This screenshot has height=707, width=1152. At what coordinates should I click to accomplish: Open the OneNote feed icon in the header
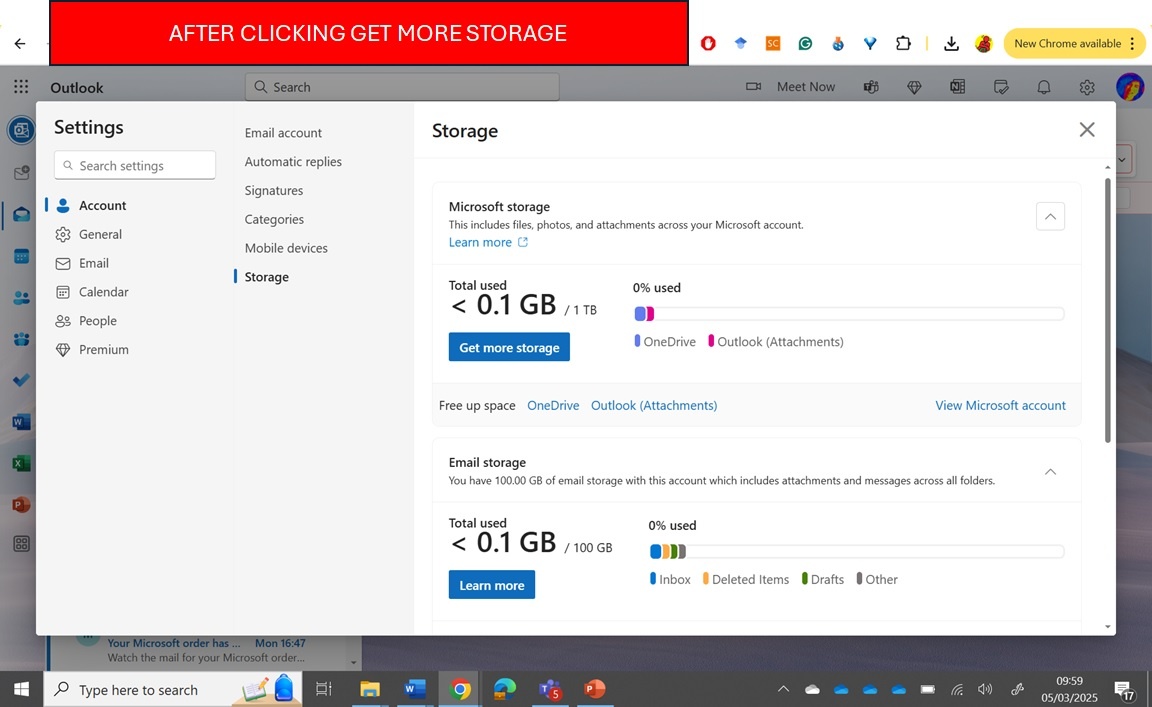click(957, 87)
